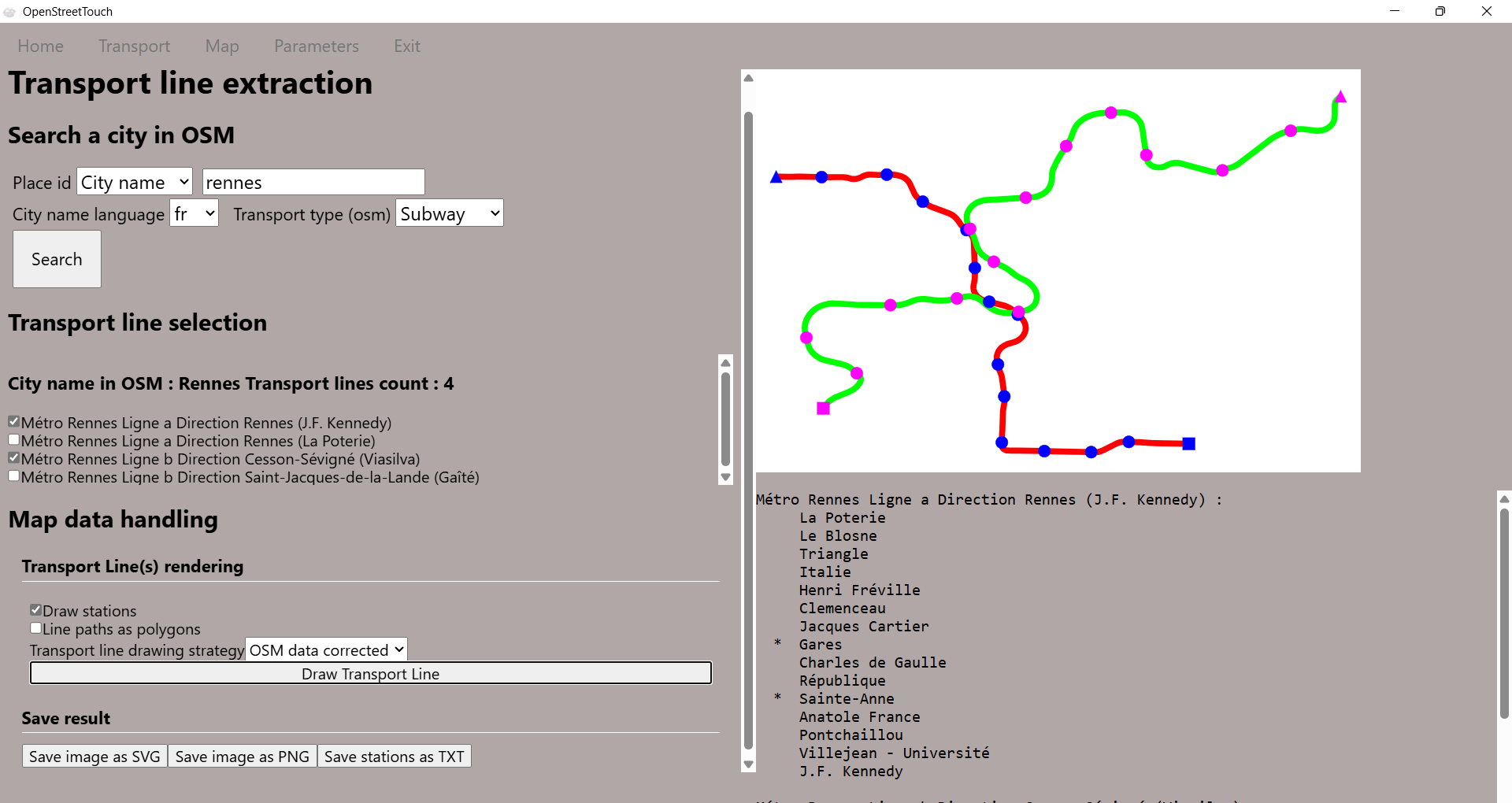Click the OpenStreetTouch app icon in title bar

(x=9, y=12)
